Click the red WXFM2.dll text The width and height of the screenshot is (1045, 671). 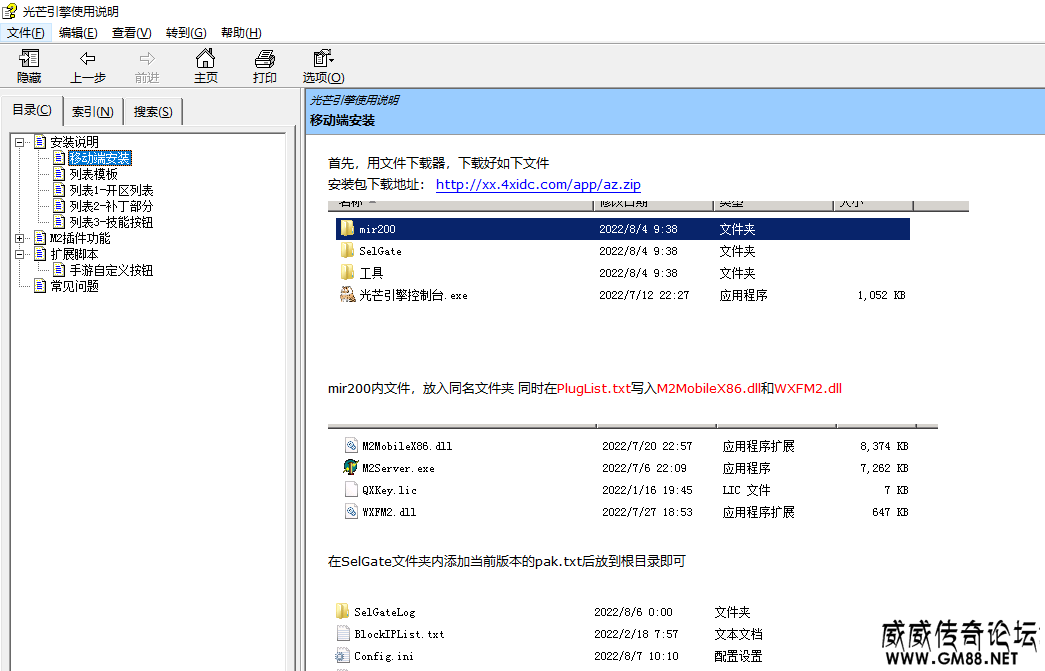pos(808,388)
